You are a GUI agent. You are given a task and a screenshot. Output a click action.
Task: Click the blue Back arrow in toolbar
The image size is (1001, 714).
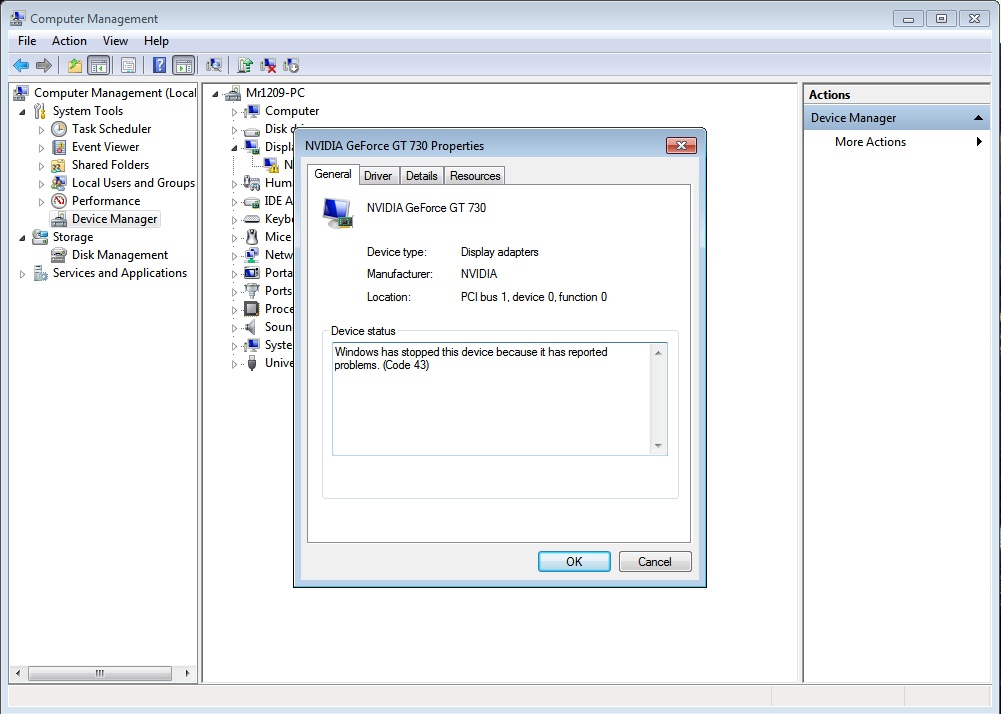(21, 65)
